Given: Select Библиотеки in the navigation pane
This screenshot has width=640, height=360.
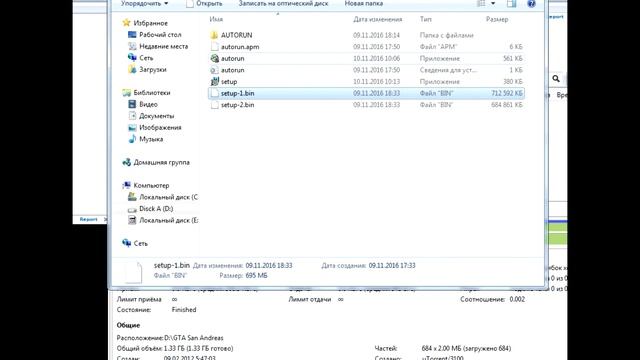Looking at the screenshot, I should [x=152, y=93].
